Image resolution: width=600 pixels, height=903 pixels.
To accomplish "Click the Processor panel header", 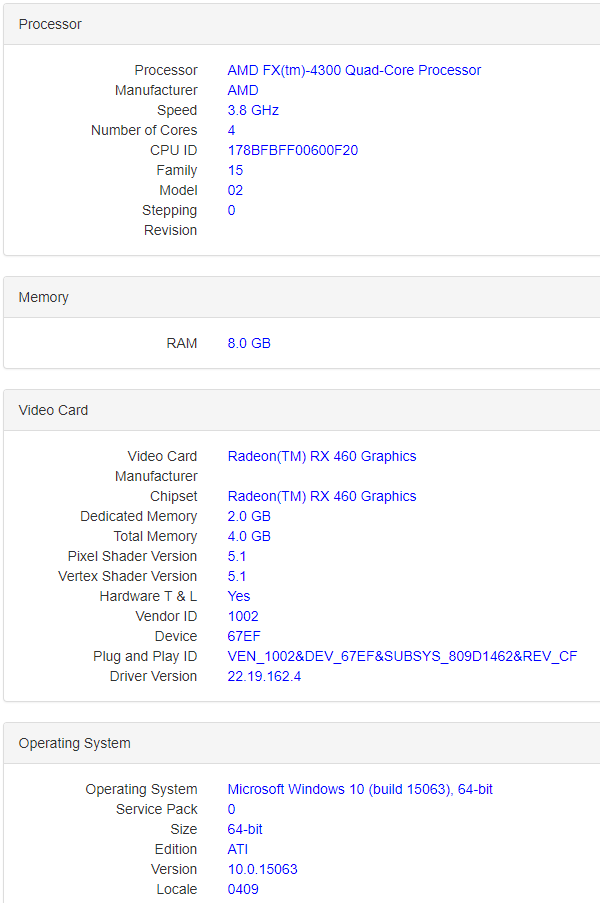I will click(302, 24).
